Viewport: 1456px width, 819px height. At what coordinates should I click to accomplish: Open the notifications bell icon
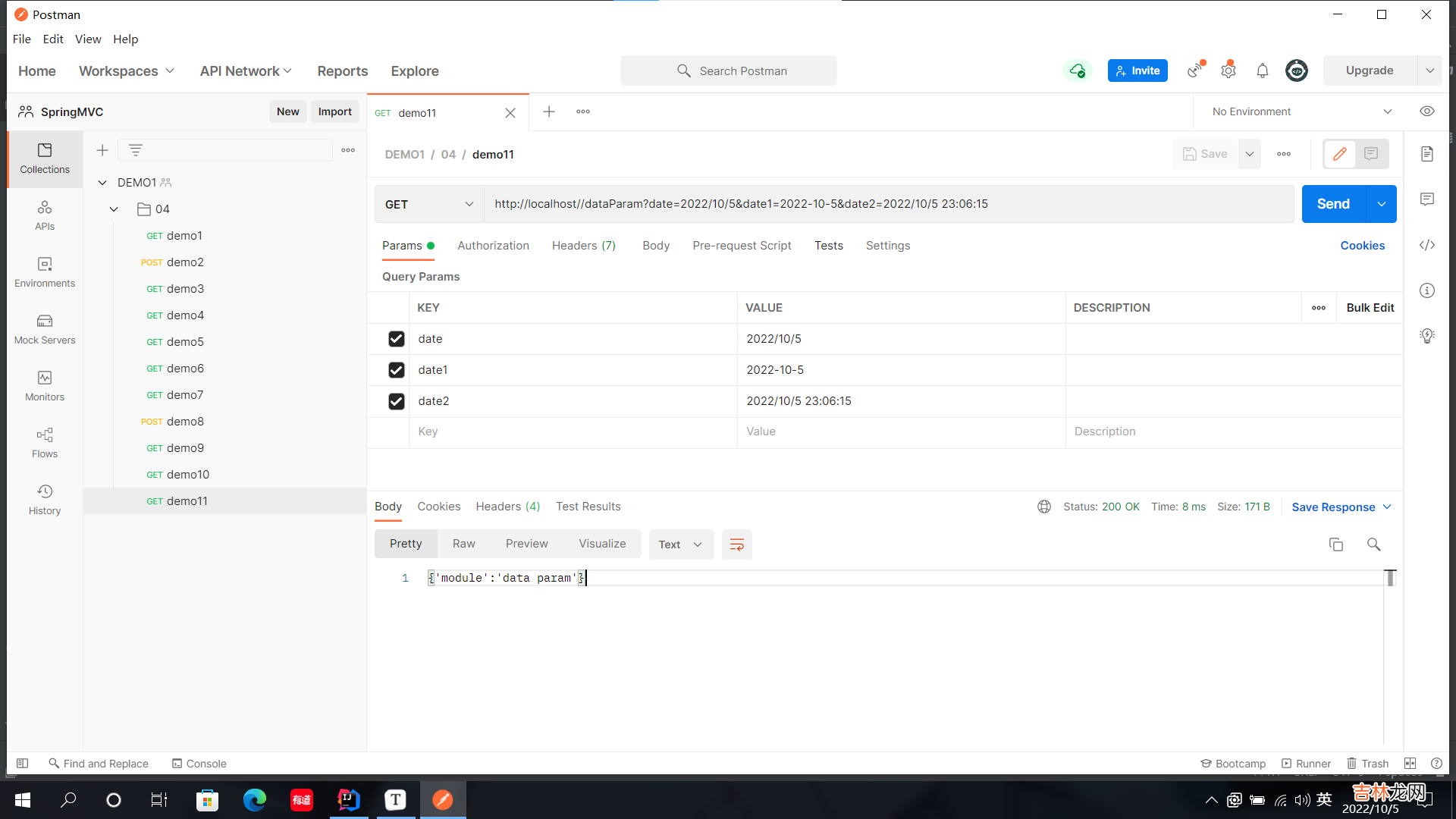[1263, 71]
